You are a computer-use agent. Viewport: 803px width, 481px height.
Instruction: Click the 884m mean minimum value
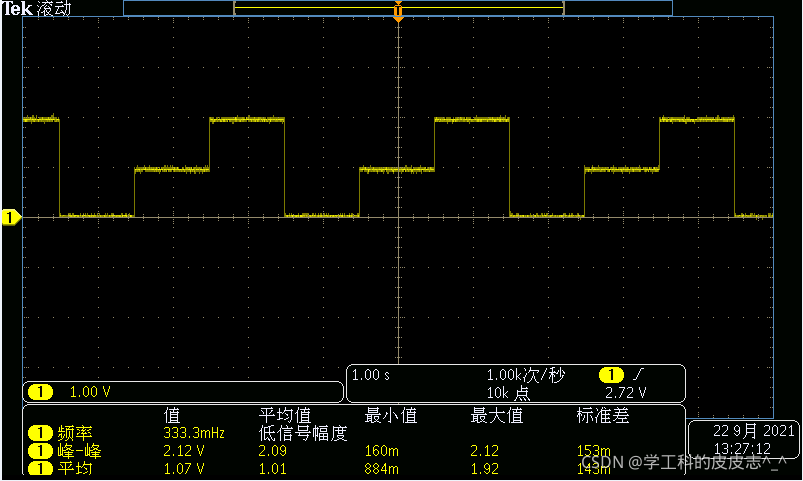(382, 469)
